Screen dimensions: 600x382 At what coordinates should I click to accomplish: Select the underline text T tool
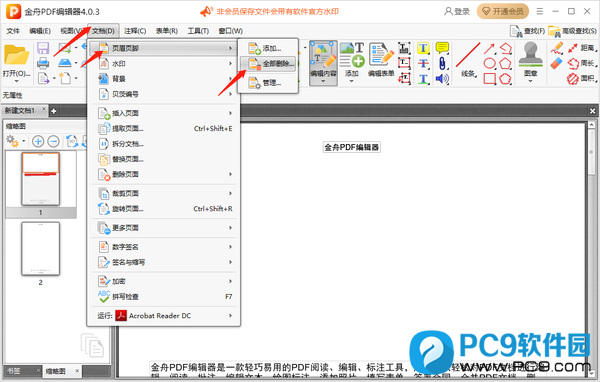pos(423,79)
